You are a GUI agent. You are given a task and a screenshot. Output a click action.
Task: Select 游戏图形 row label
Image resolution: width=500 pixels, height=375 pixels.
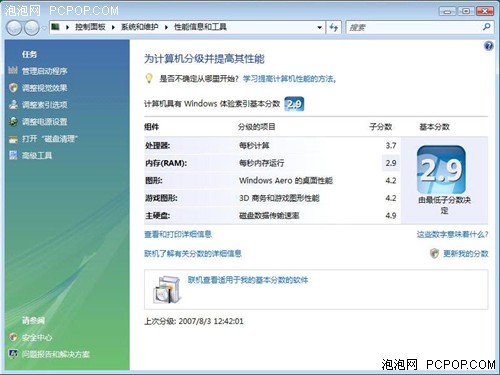tap(161, 198)
